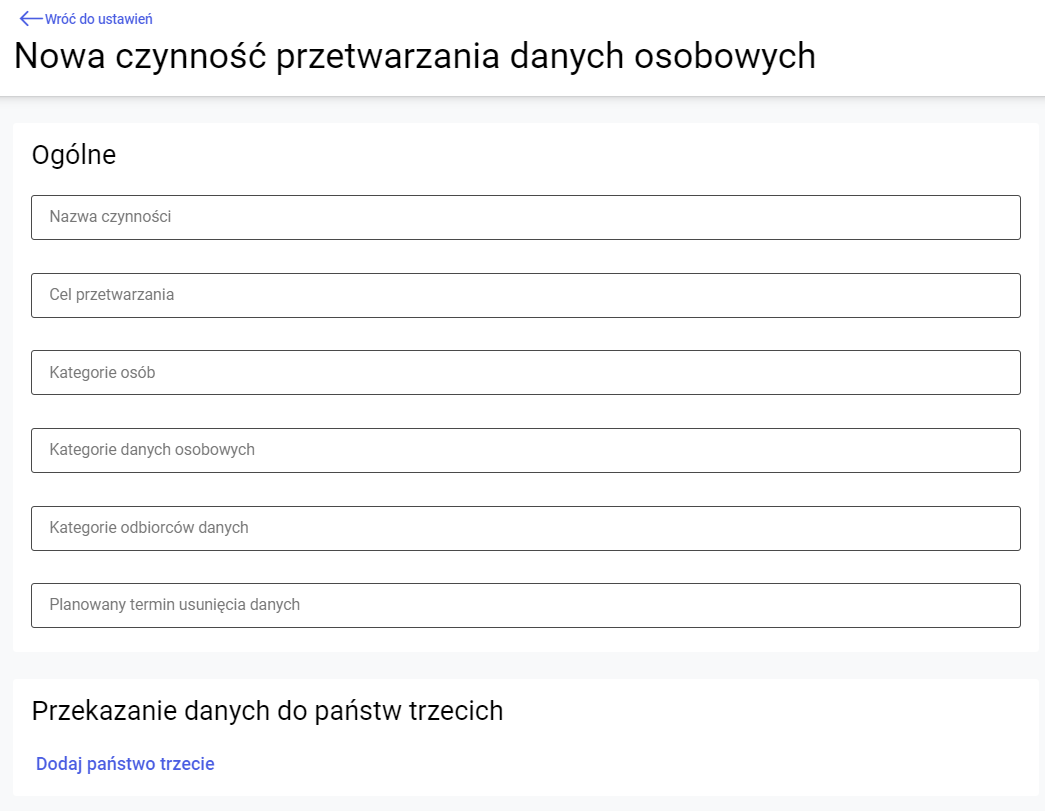
Task: Click into the 'Cel przetwarzania' field
Action: point(525,295)
